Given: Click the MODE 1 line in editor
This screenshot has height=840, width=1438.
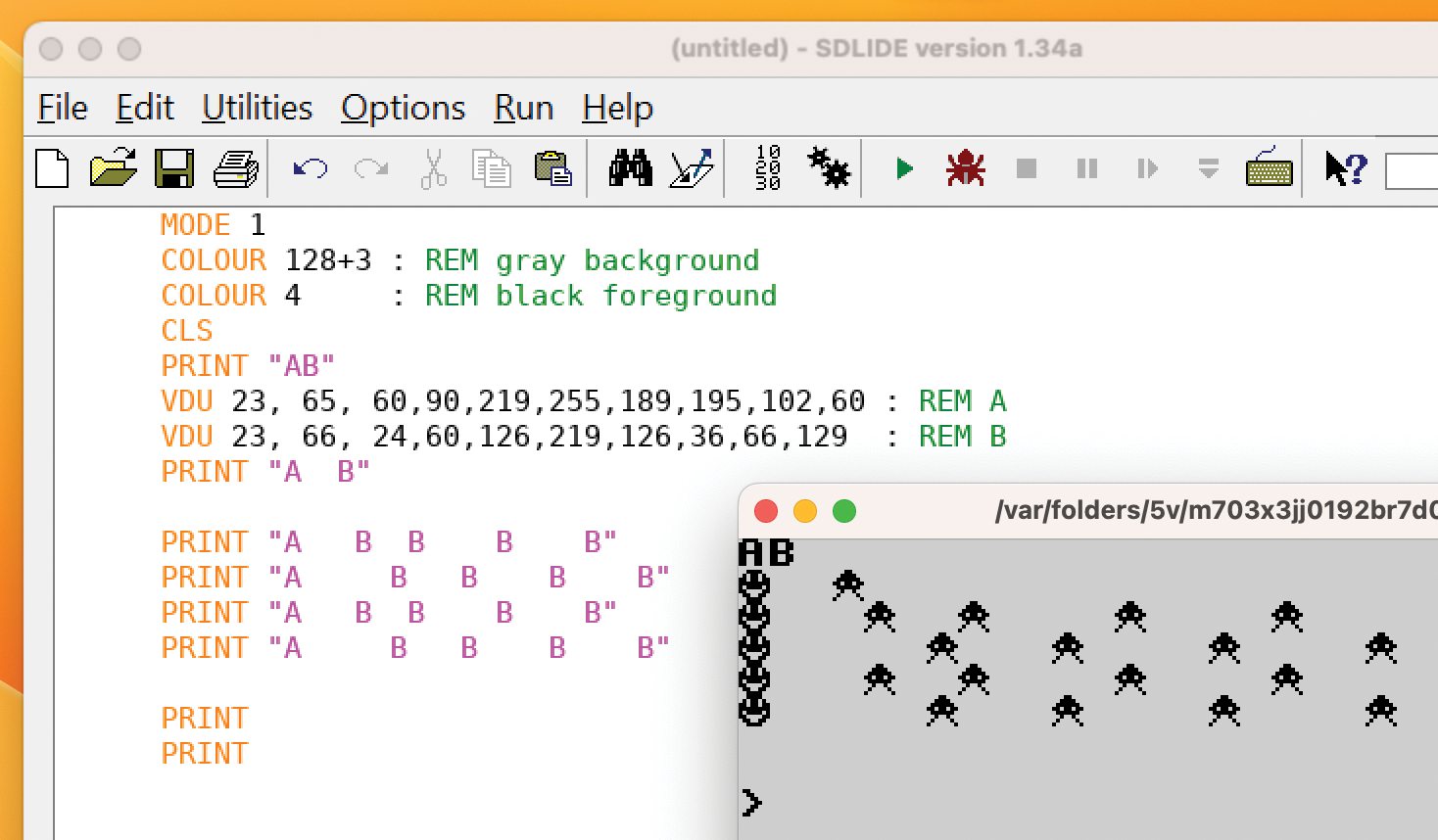Looking at the screenshot, I should click(x=213, y=224).
